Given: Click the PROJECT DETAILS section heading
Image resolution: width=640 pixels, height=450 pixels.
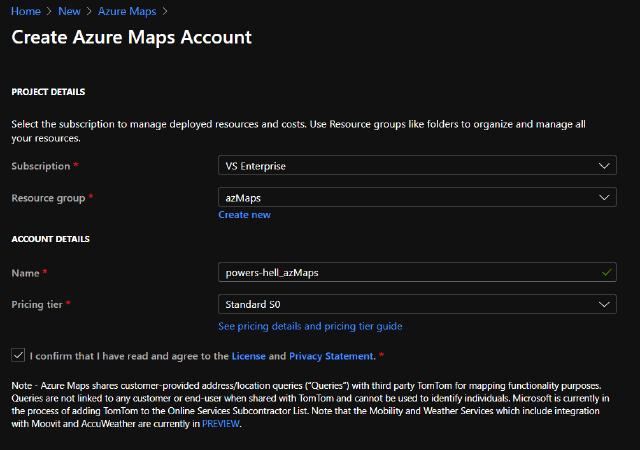Looking at the screenshot, I should coord(48,92).
